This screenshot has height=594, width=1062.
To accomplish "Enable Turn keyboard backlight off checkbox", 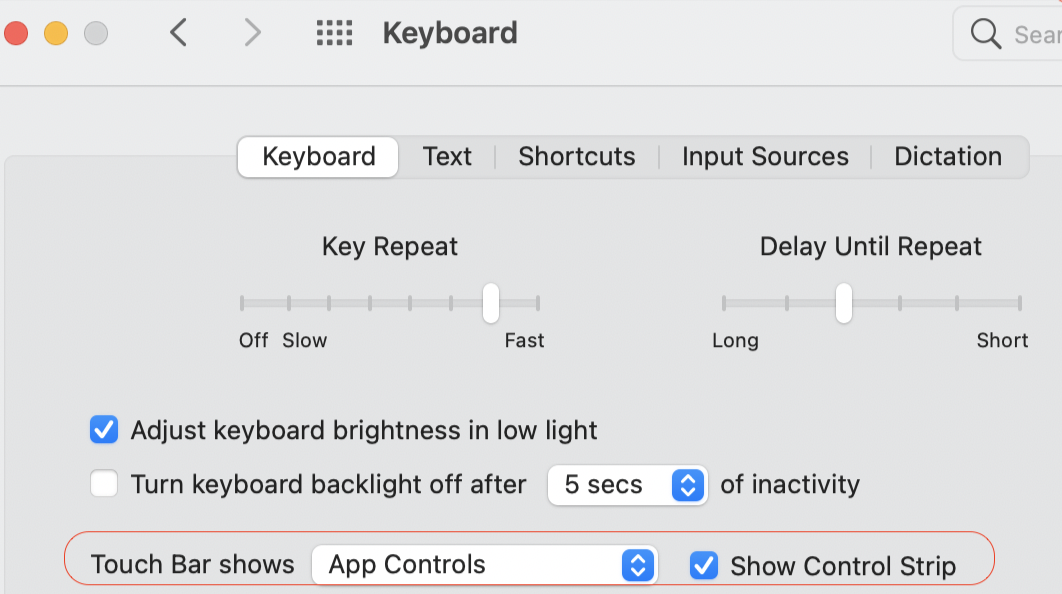I will coord(104,485).
